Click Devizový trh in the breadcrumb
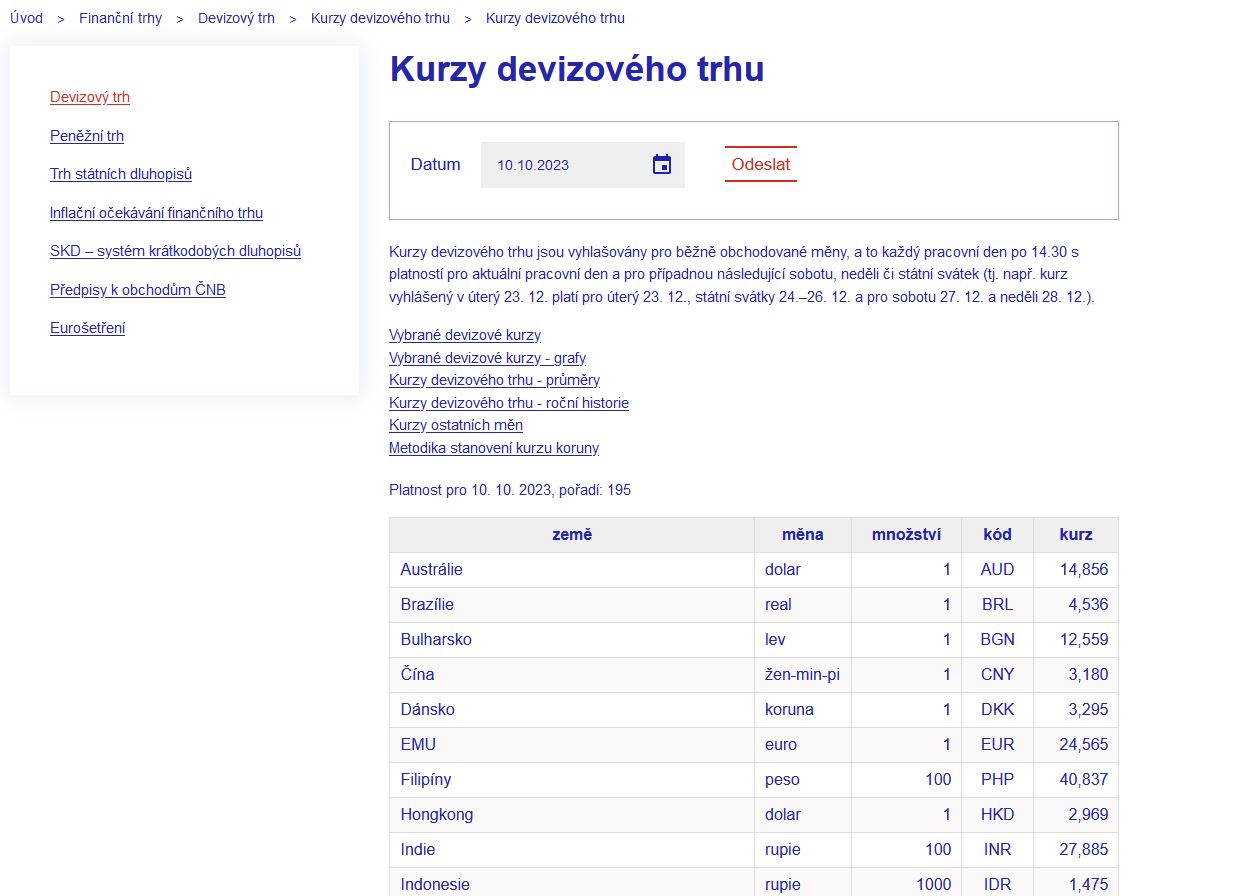 coord(236,18)
